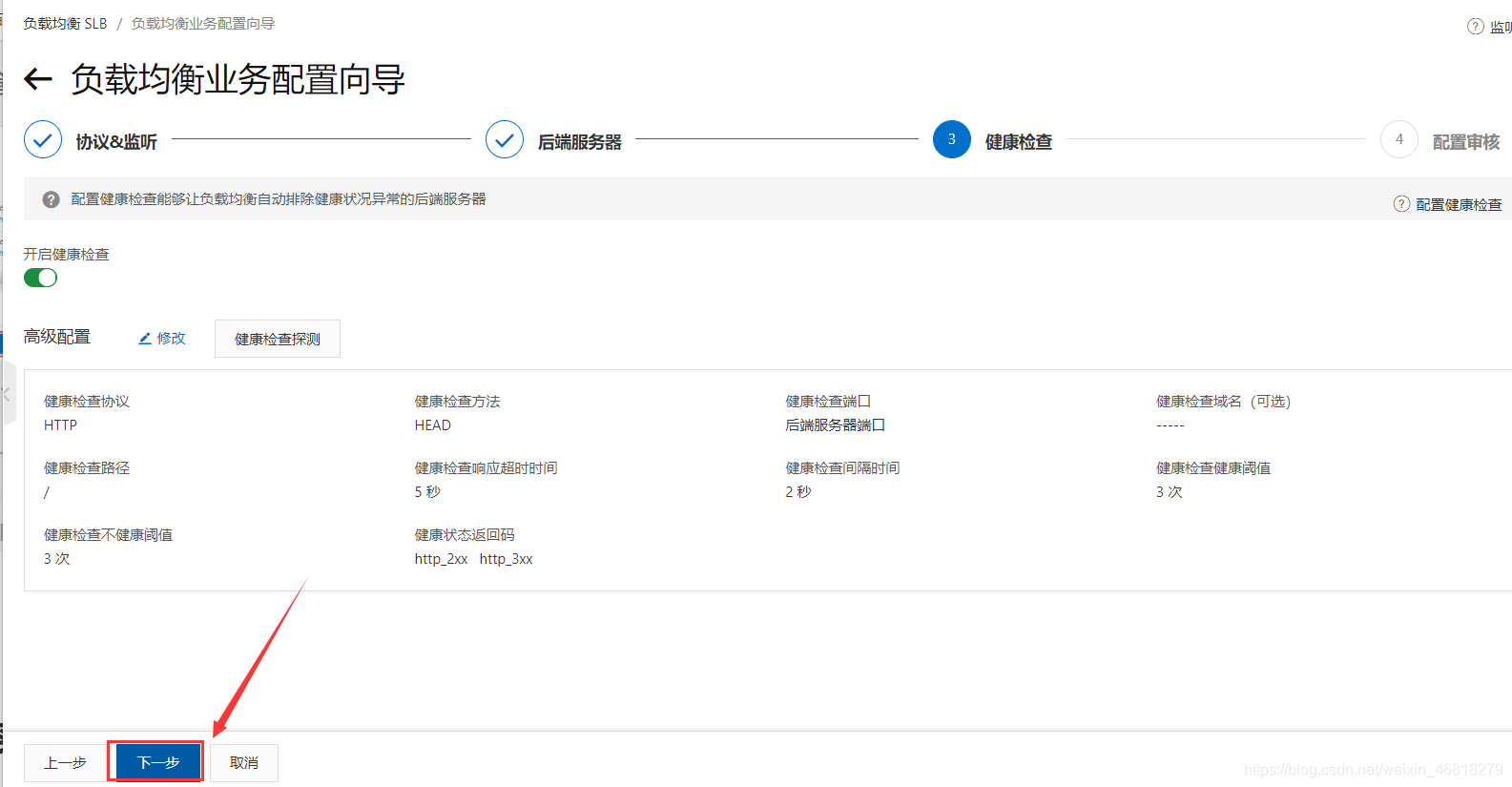This screenshot has height=787, width=1512.
Task: Click the completed checkmark for 后端服务器 step
Action: pyautogui.click(x=505, y=139)
